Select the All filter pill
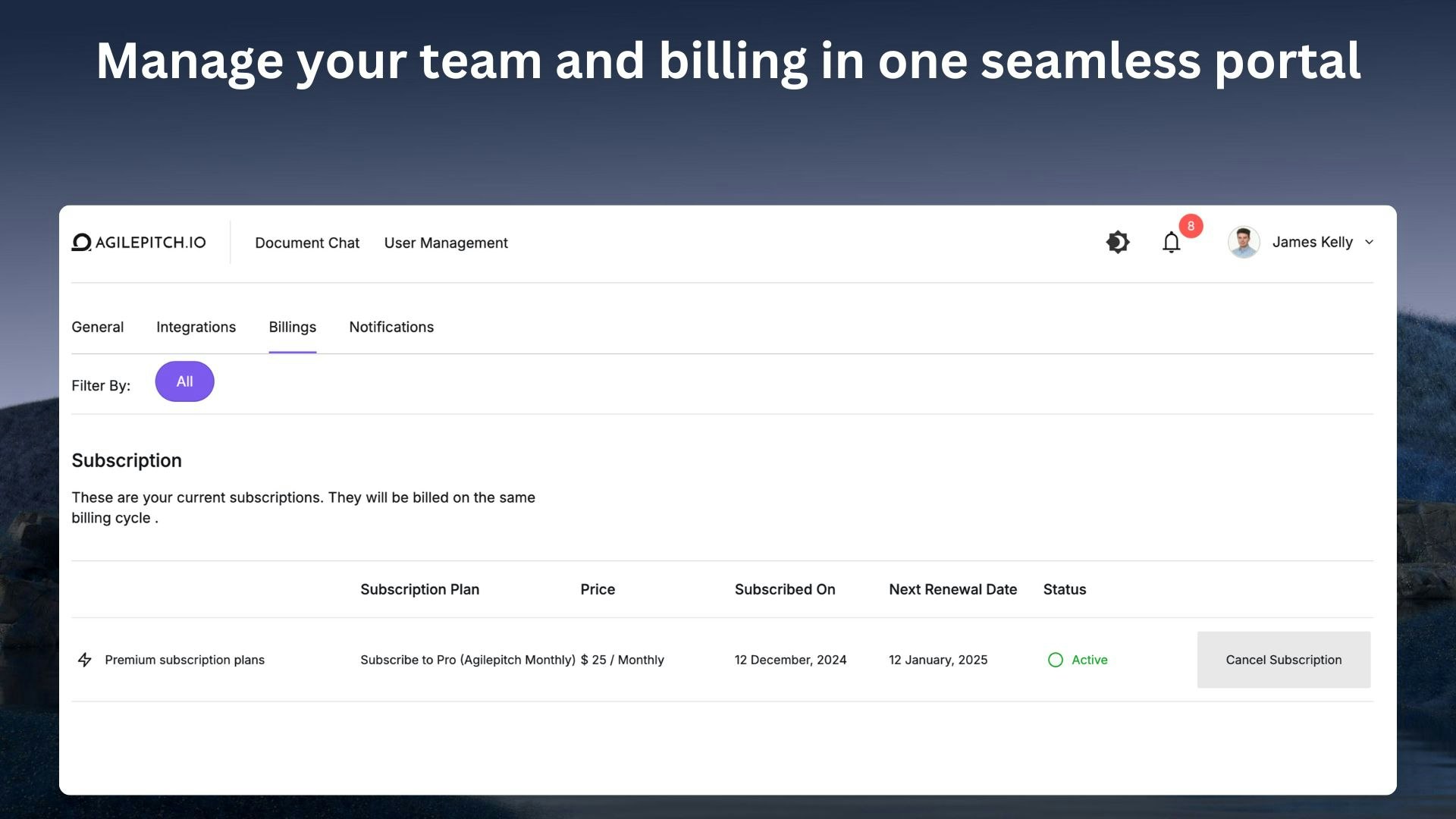The width and height of the screenshot is (1456, 819). click(x=184, y=382)
